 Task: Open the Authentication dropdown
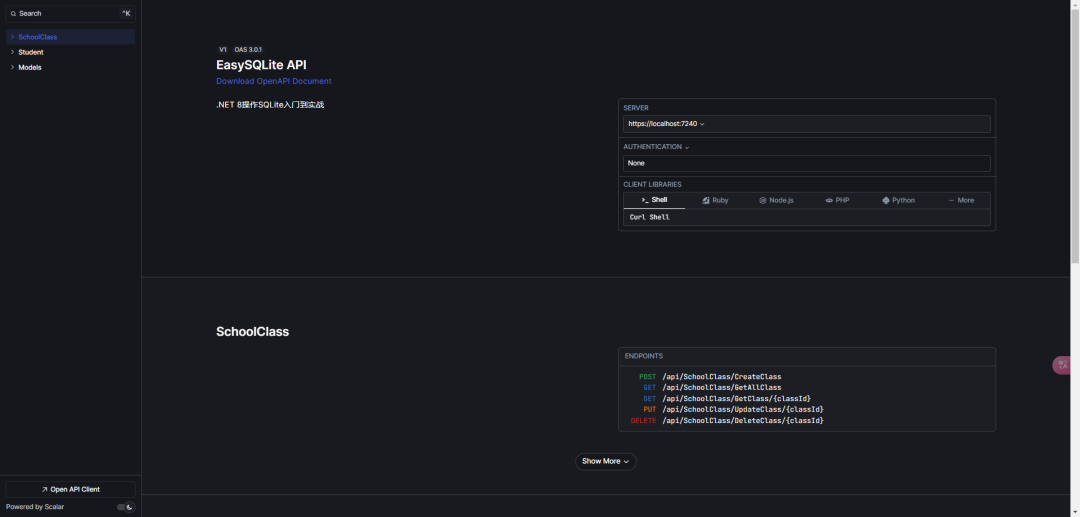click(656, 147)
